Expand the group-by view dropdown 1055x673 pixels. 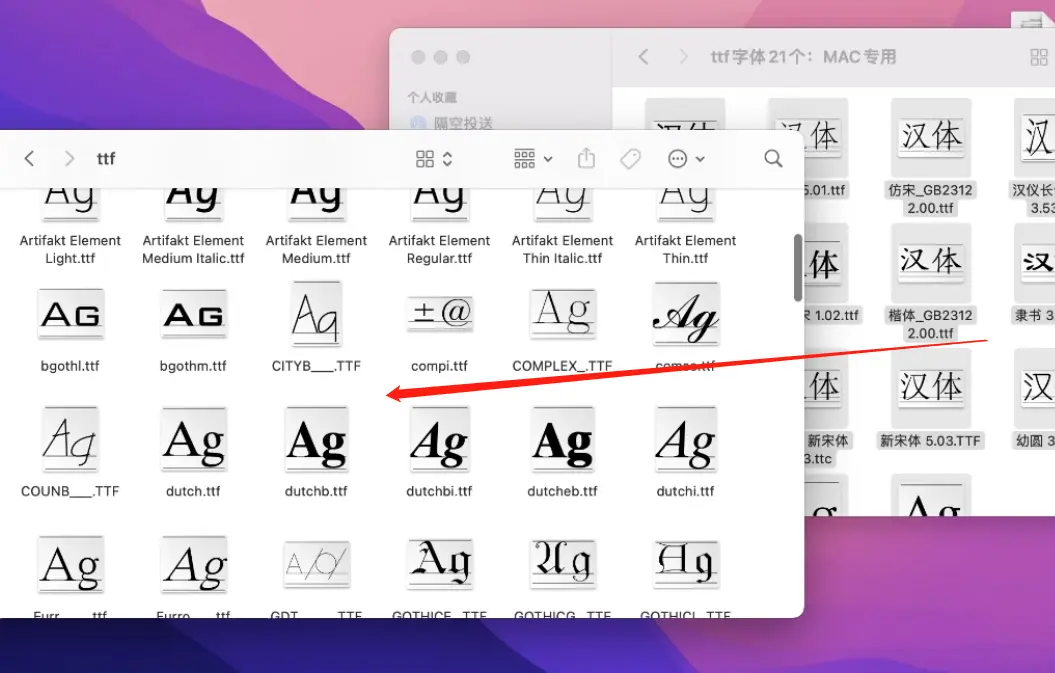tap(533, 159)
